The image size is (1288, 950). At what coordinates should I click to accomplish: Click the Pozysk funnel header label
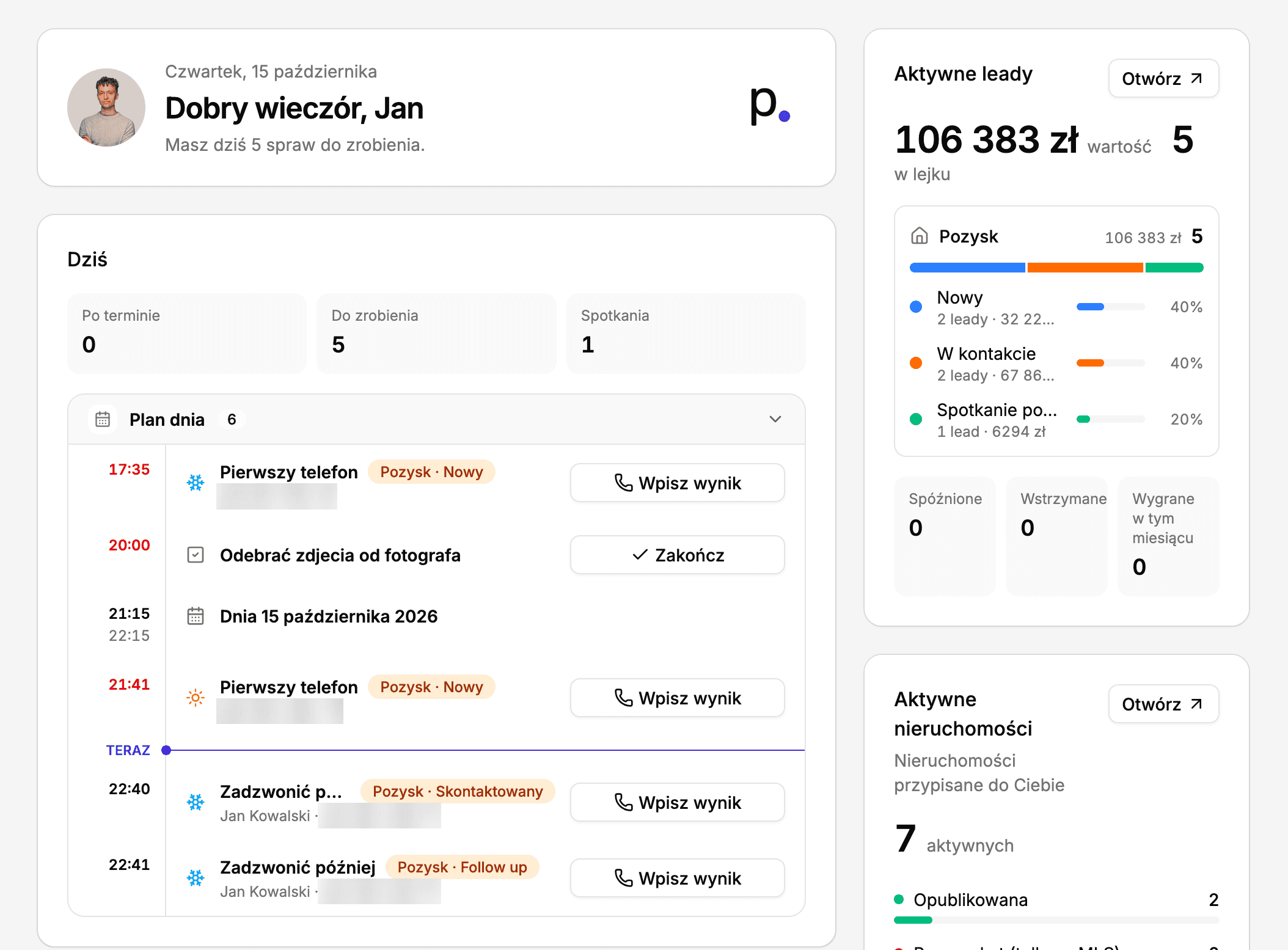(x=968, y=236)
